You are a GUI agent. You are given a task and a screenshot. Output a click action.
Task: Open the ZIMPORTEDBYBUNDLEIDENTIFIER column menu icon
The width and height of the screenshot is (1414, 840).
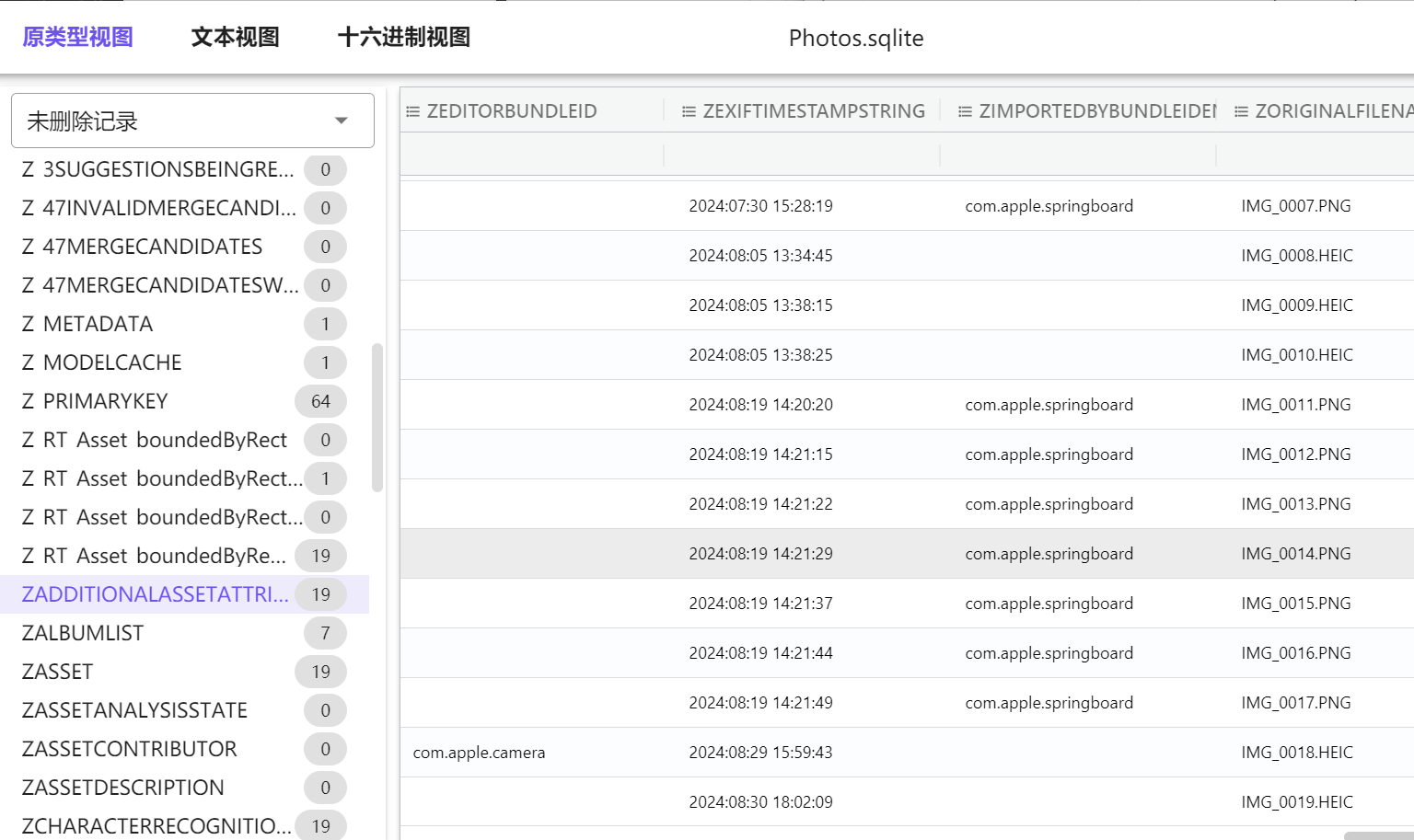coord(964,110)
